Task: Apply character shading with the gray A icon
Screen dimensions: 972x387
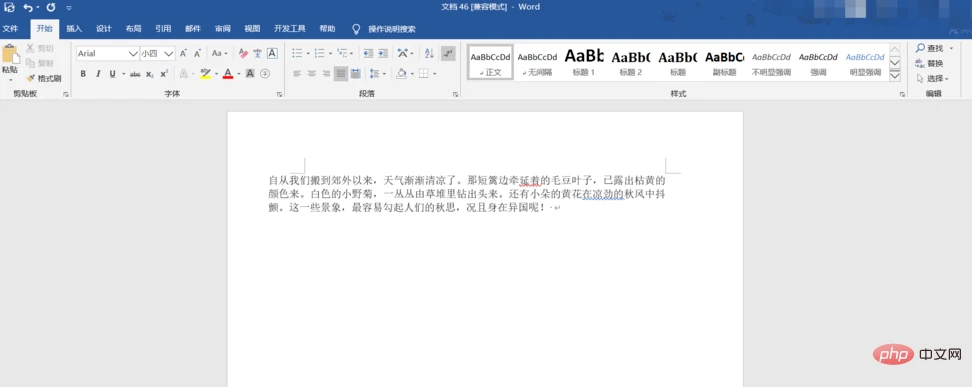Action: 250,74
